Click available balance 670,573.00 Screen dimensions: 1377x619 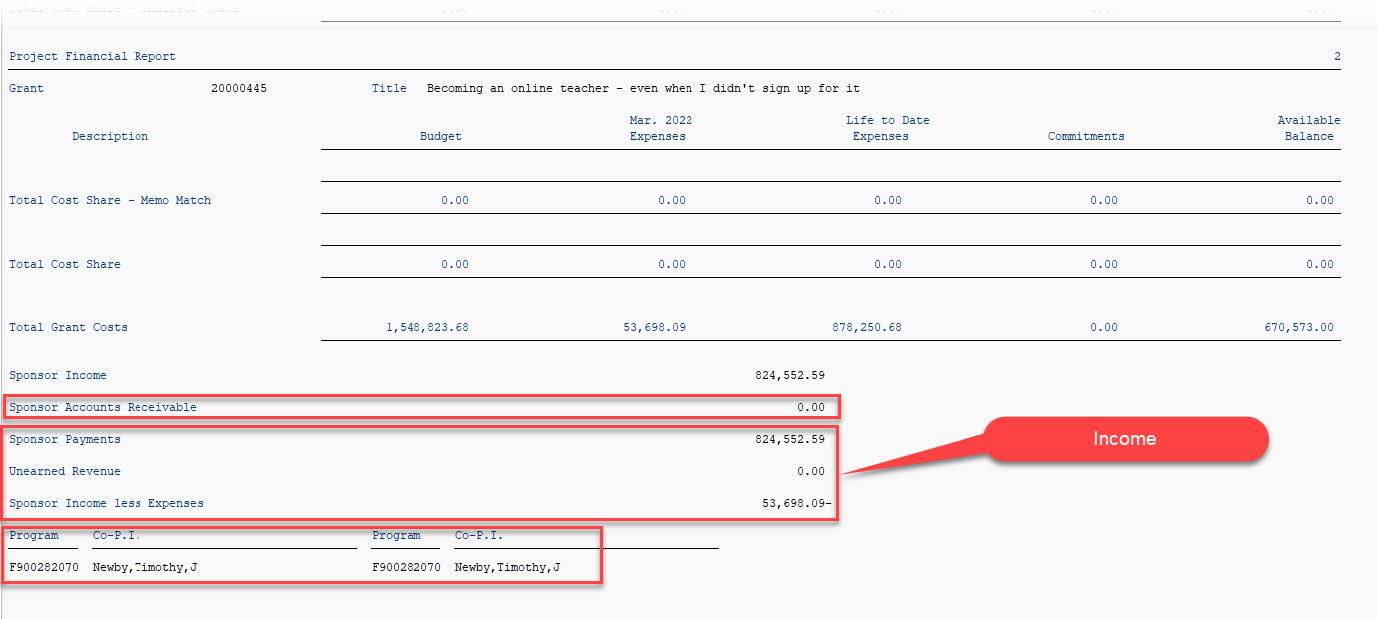1299,327
